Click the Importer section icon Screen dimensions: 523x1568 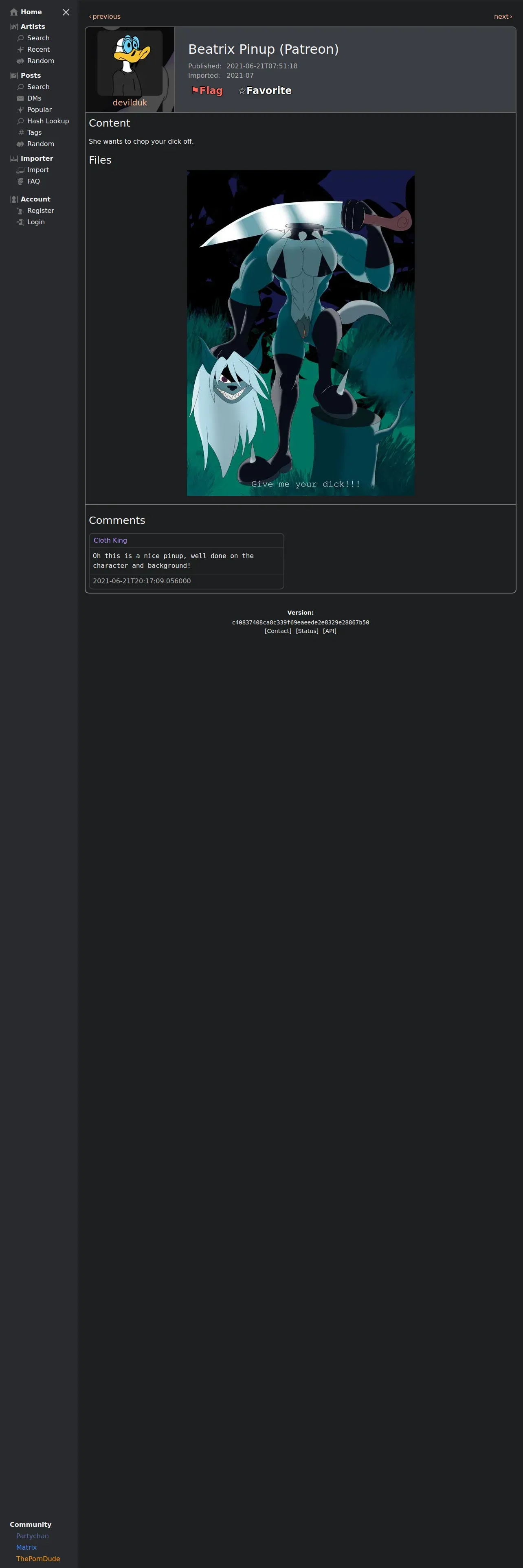[13, 159]
